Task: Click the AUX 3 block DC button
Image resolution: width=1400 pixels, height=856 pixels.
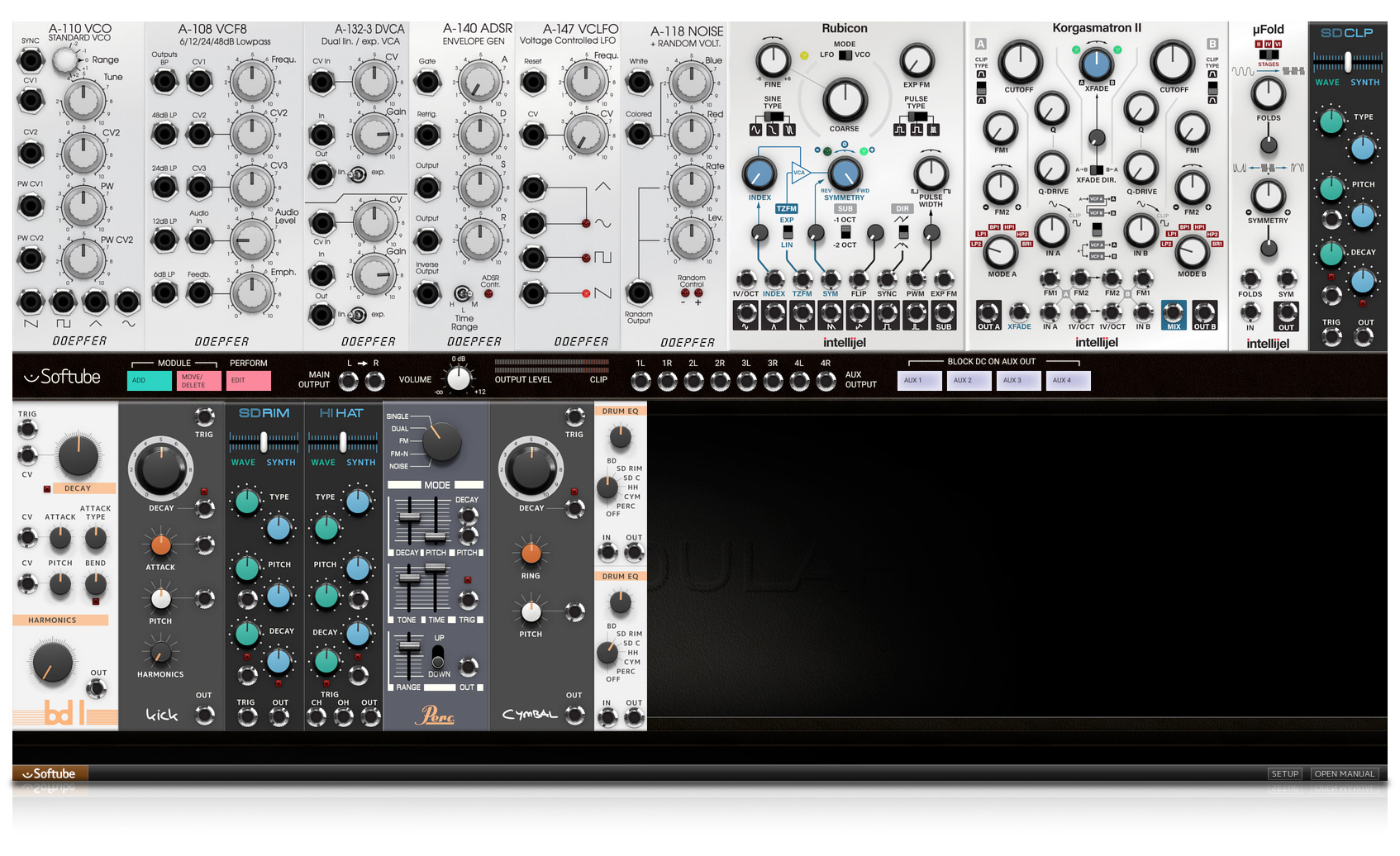Action: (1019, 381)
